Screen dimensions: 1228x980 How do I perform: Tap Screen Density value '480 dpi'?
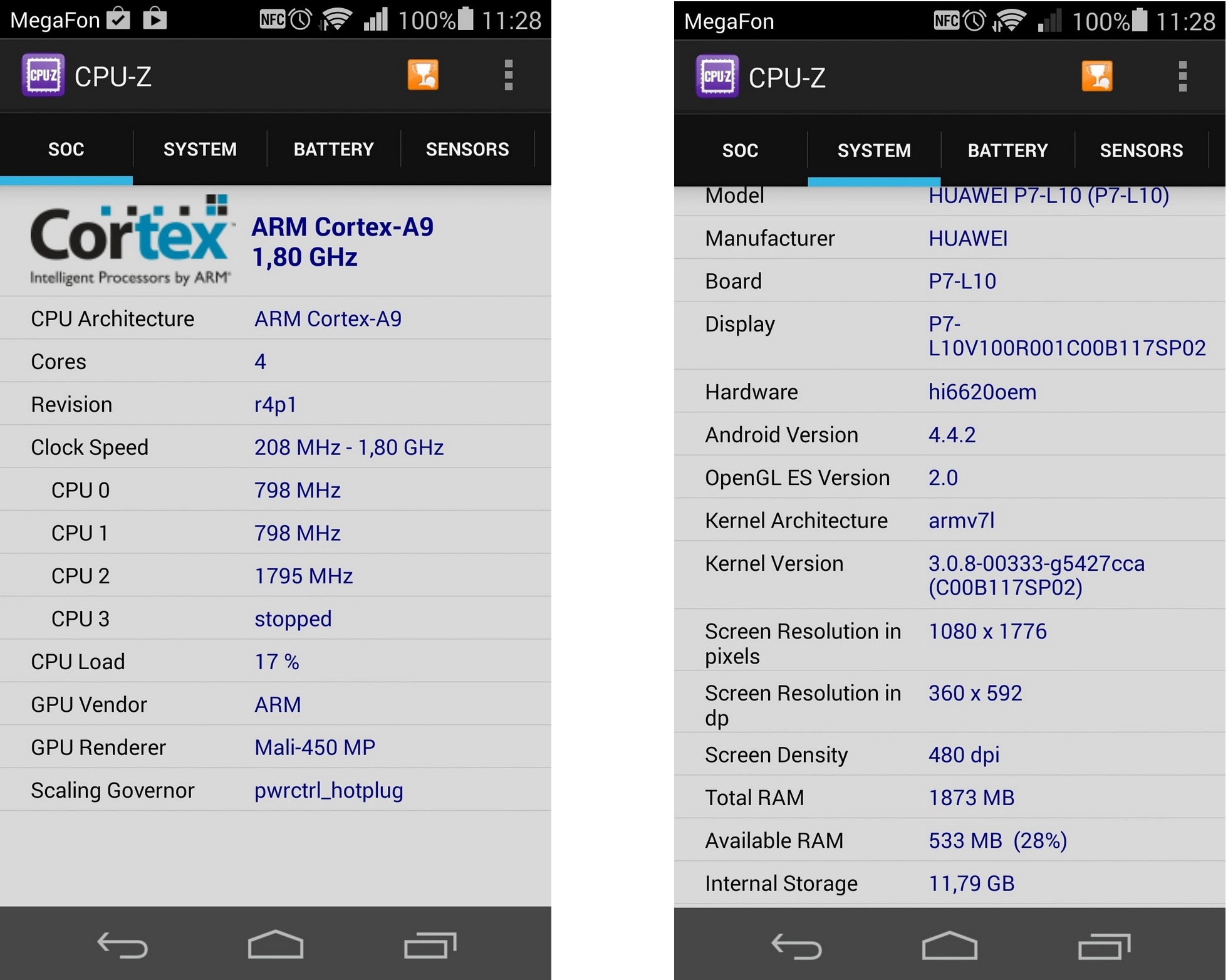pos(964,755)
